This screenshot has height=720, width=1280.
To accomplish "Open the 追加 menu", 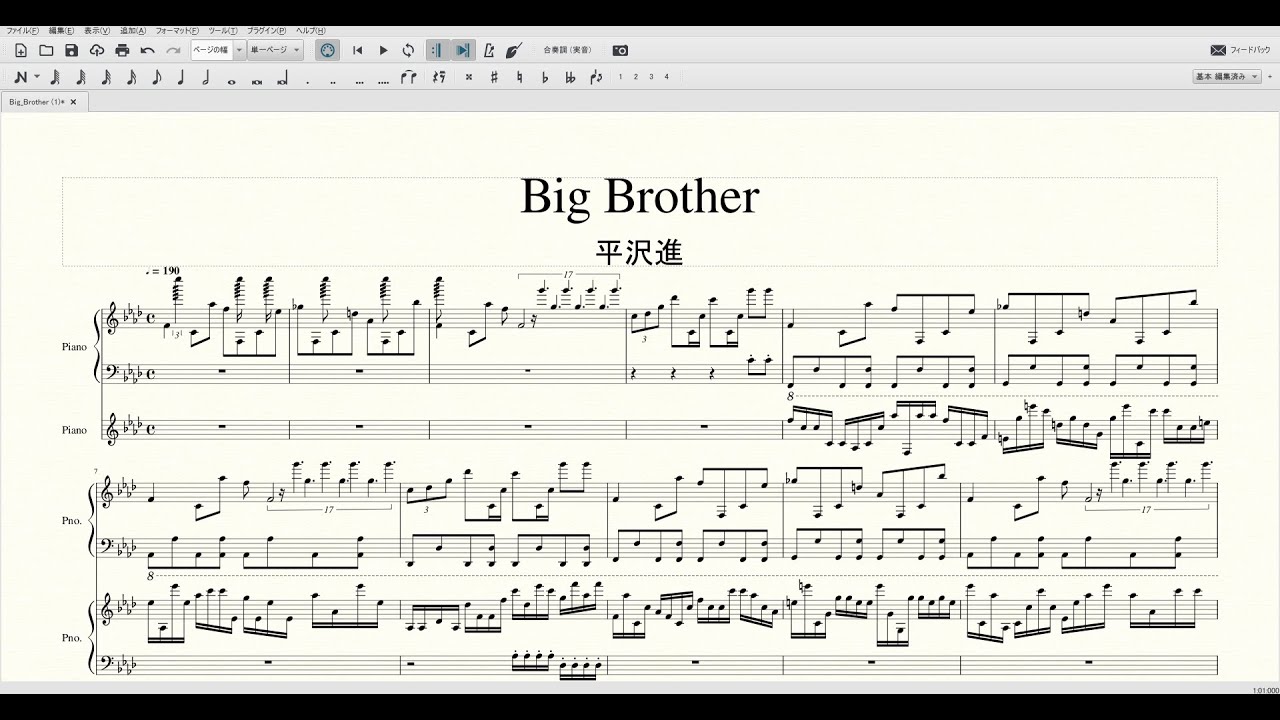I will pyautogui.click(x=132, y=31).
